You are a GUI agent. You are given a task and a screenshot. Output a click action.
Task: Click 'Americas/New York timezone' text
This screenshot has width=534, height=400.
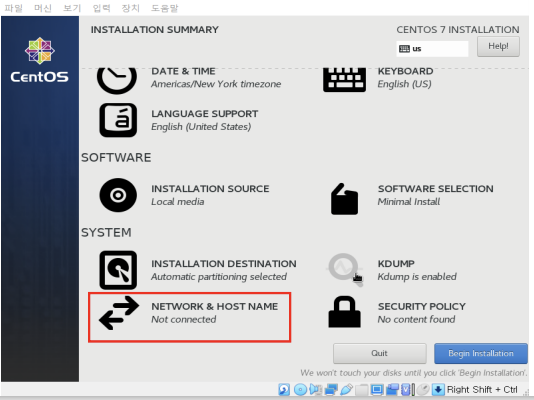216,84
